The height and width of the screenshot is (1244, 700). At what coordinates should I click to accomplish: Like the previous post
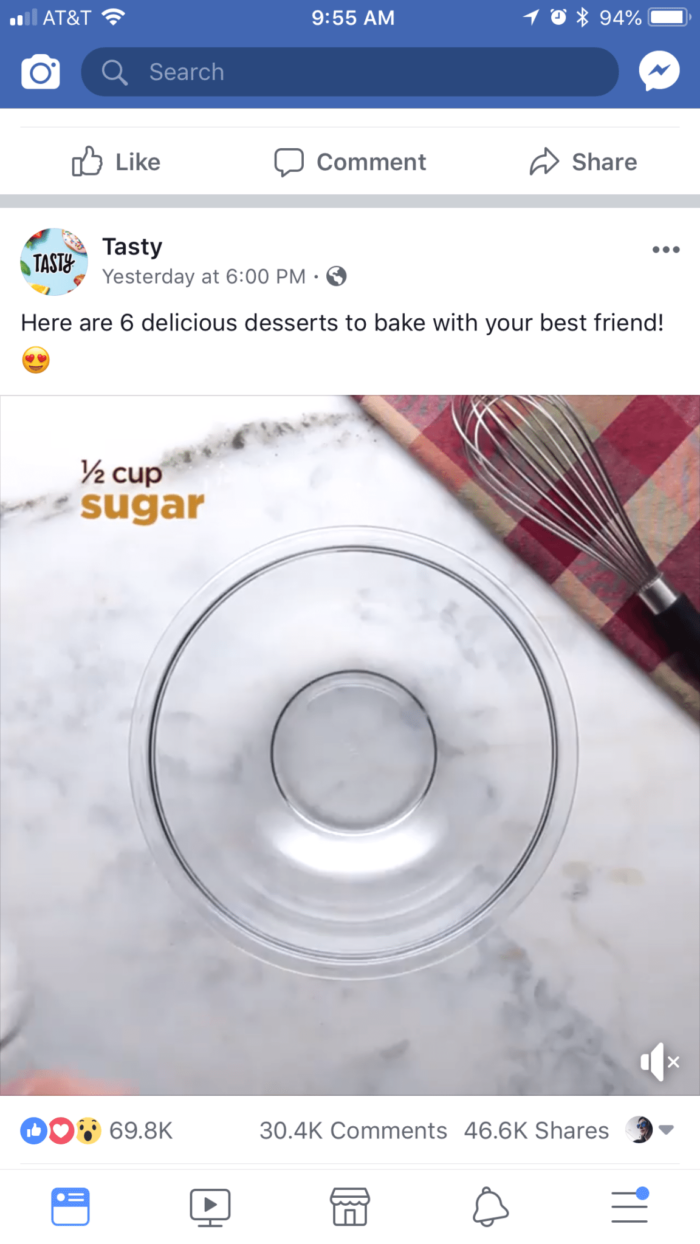116,162
